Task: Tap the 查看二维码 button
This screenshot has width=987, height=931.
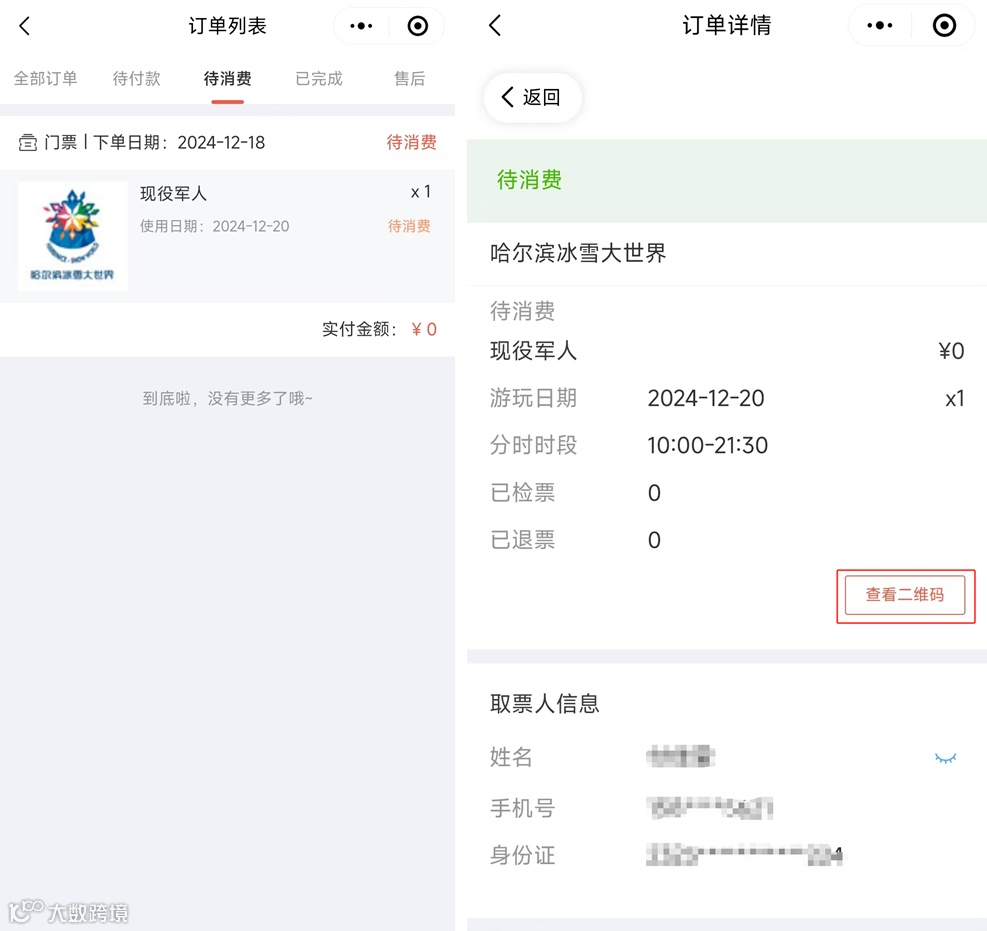Action: click(905, 594)
